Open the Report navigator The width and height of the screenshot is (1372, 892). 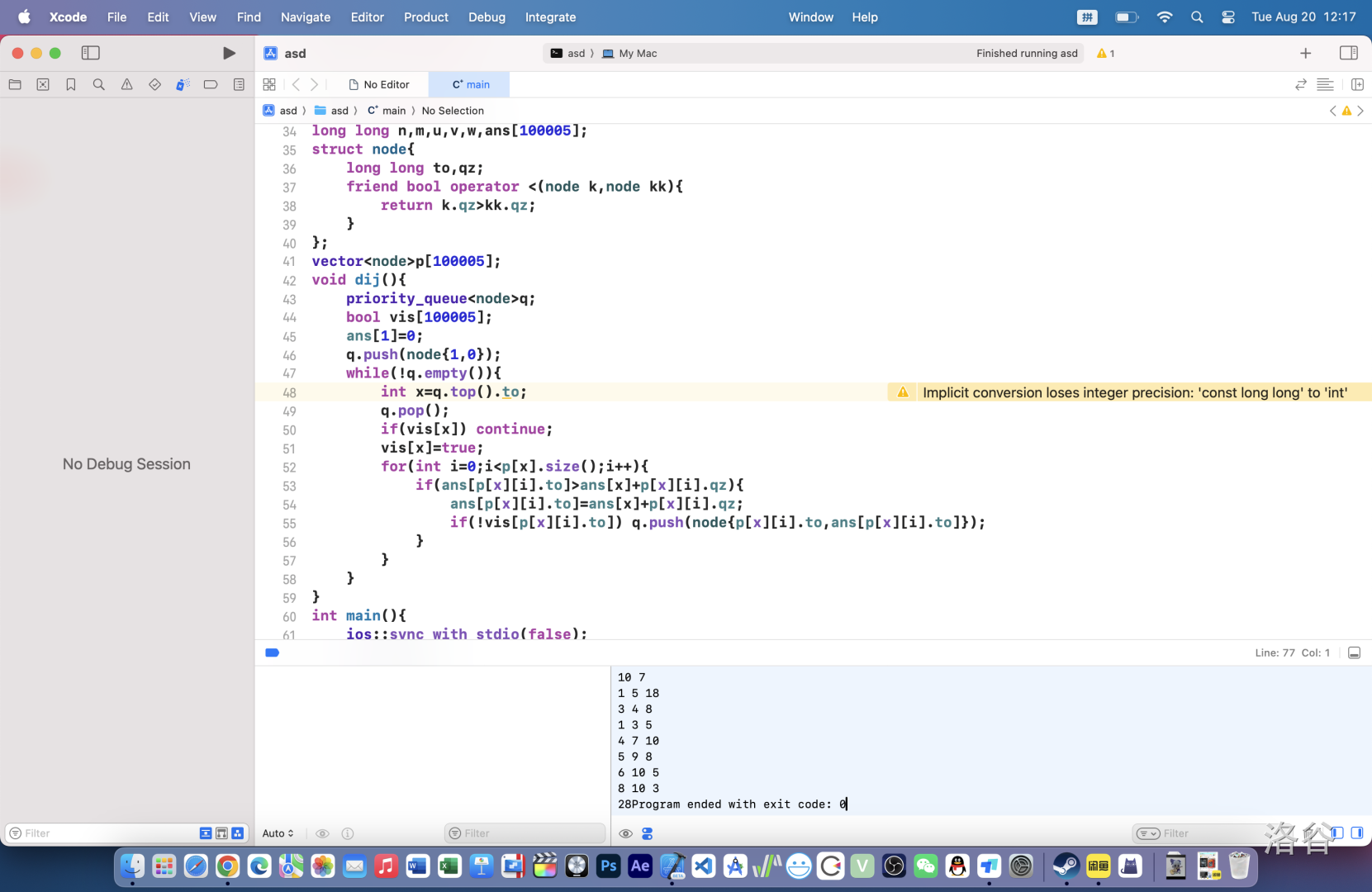click(x=239, y=84)
